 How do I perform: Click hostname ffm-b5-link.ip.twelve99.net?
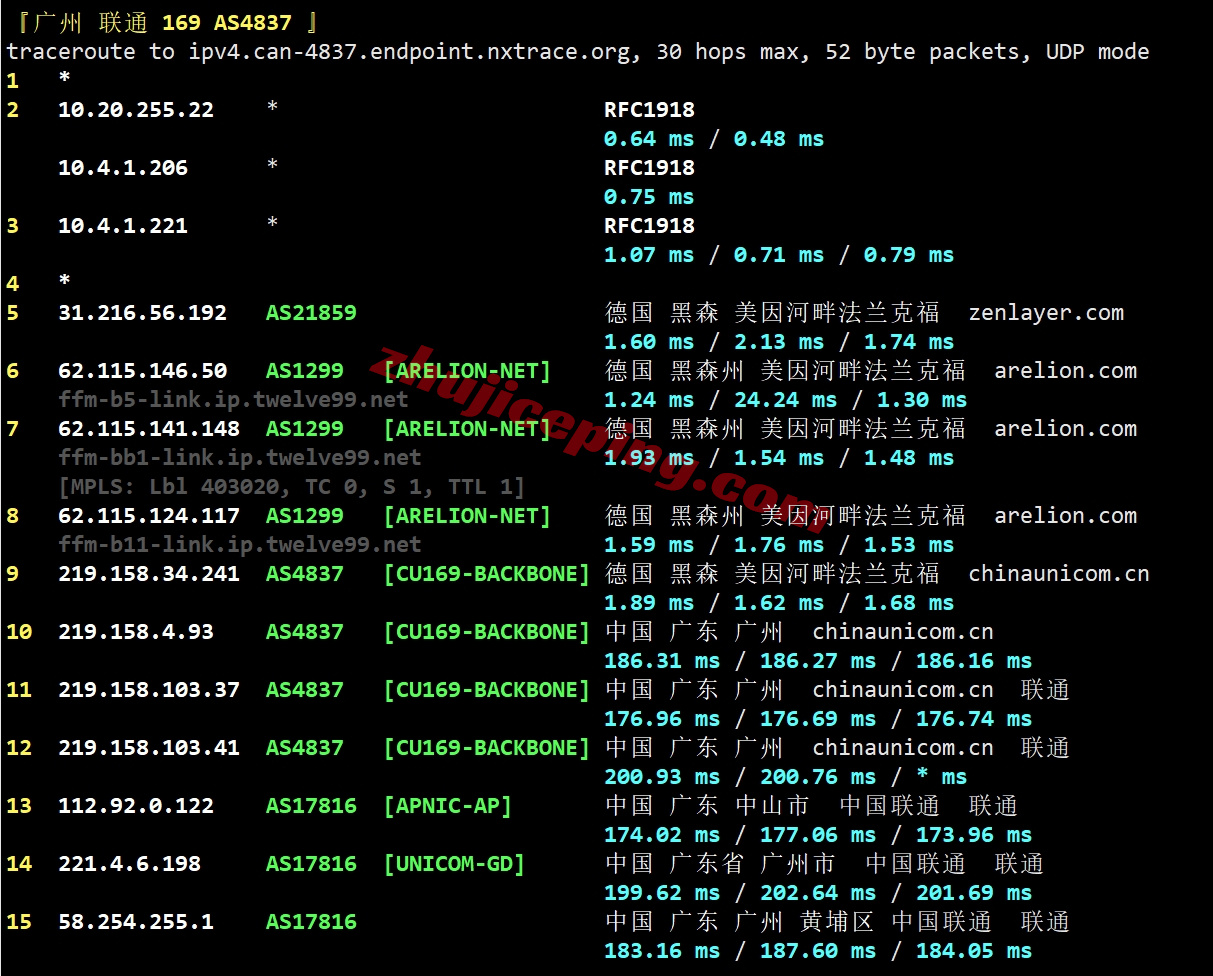click(x=233, y=400)
